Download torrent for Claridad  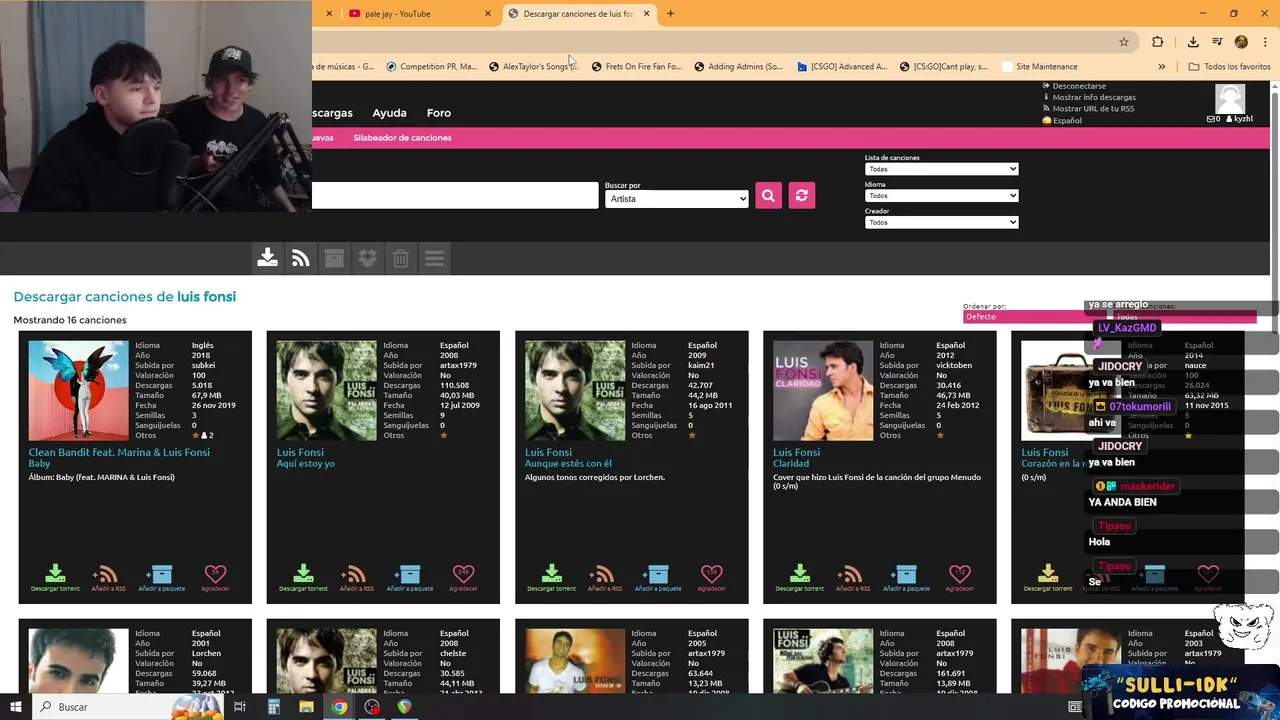(799, 577)
